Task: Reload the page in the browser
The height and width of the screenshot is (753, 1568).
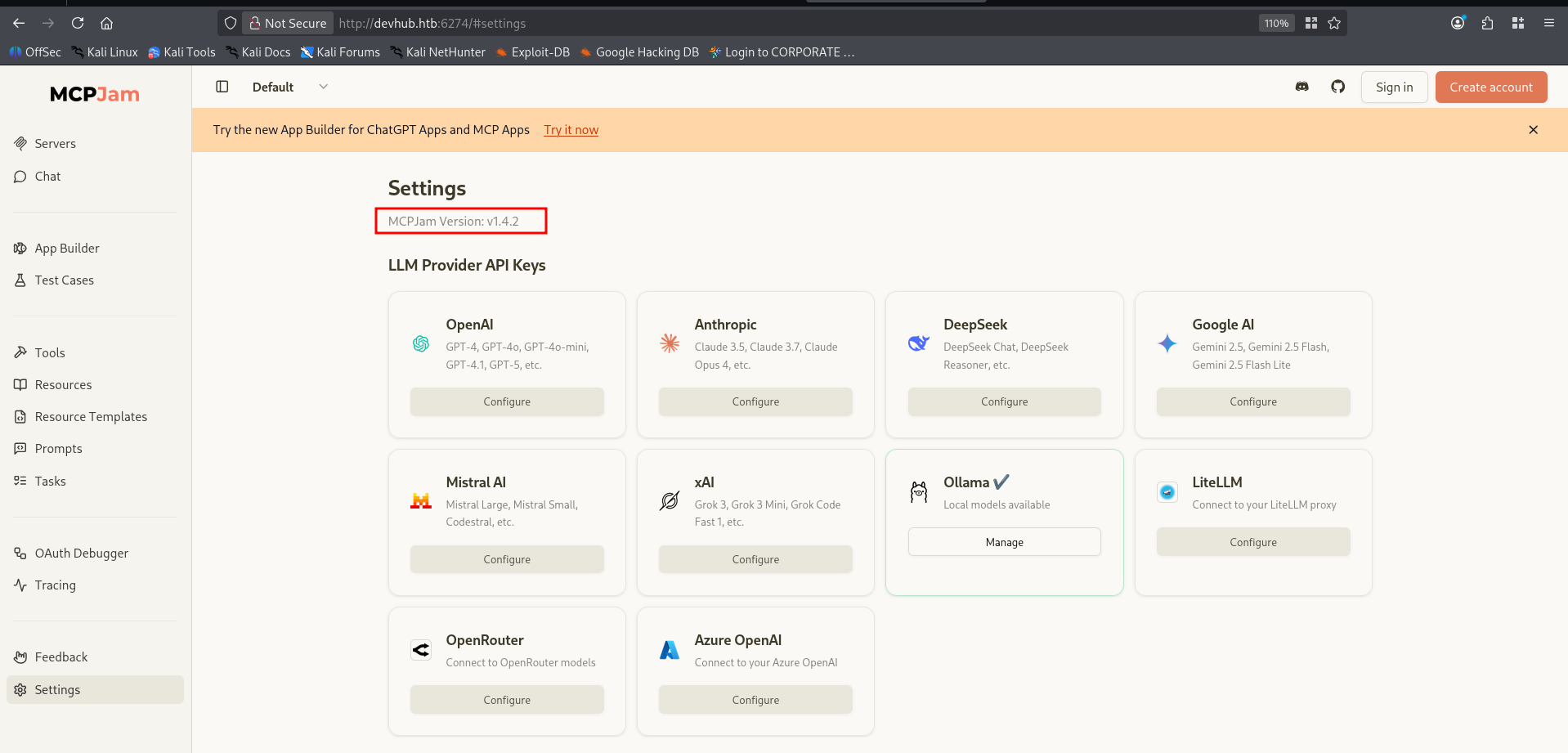Action: [78, 23]
